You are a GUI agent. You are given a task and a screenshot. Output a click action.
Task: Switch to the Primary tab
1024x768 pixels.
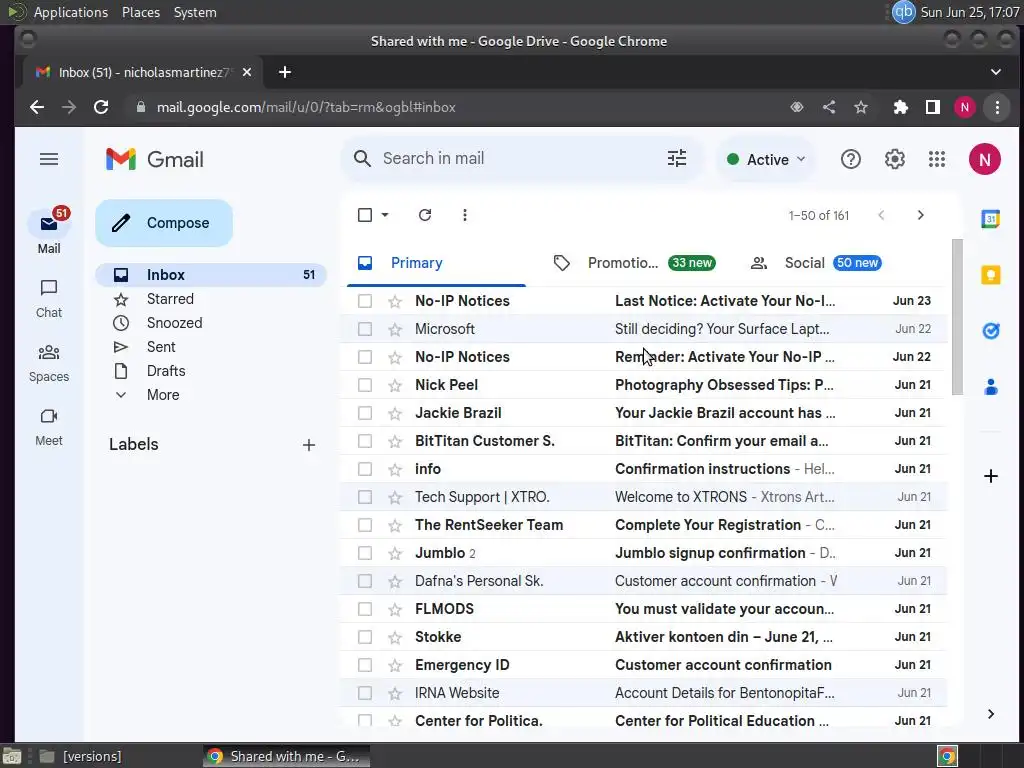[436, 263]
